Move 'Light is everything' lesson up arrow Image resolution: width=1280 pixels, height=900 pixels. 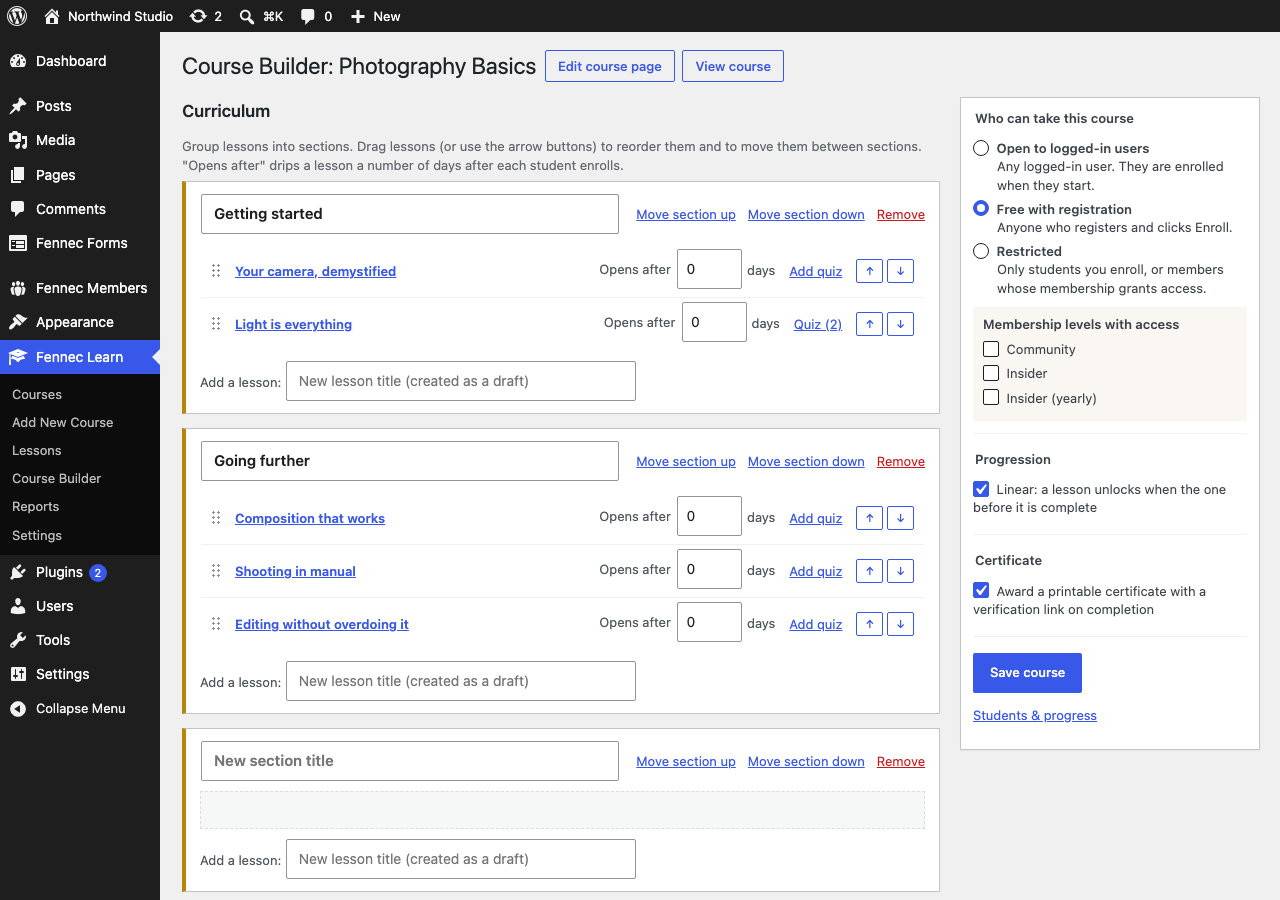pos(869,324)
